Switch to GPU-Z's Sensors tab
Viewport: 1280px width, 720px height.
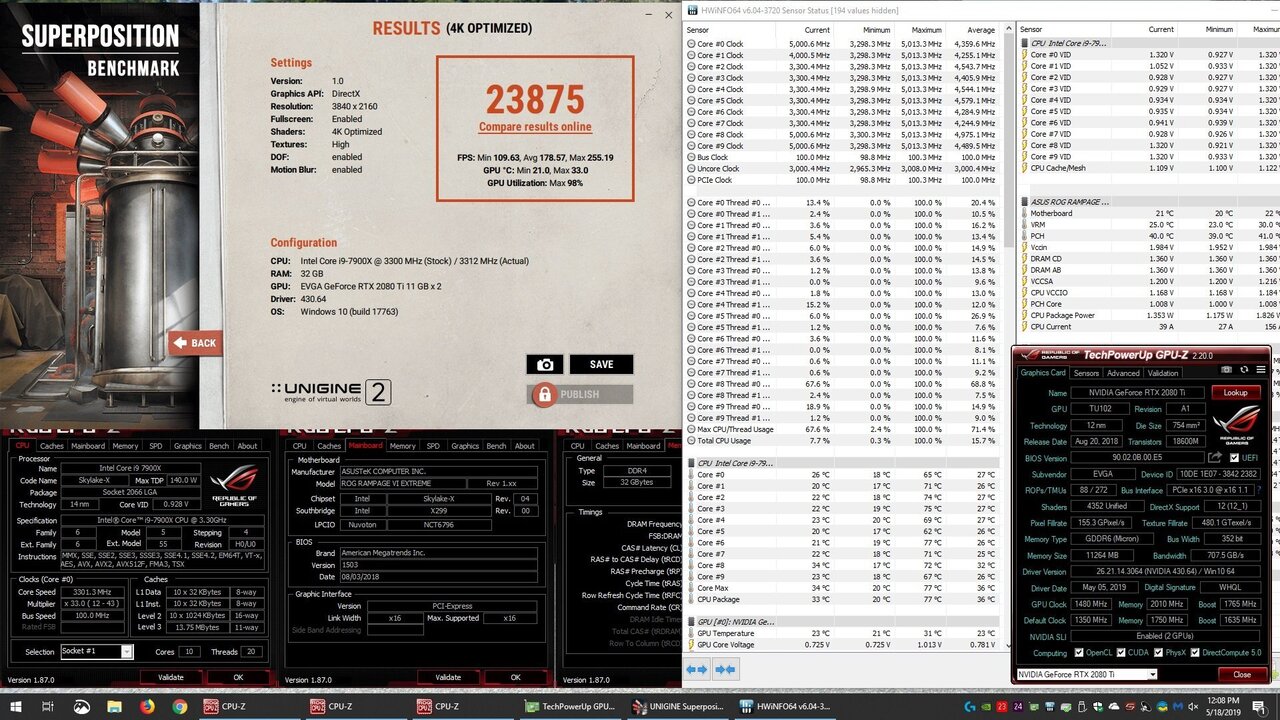(1087, 372)
